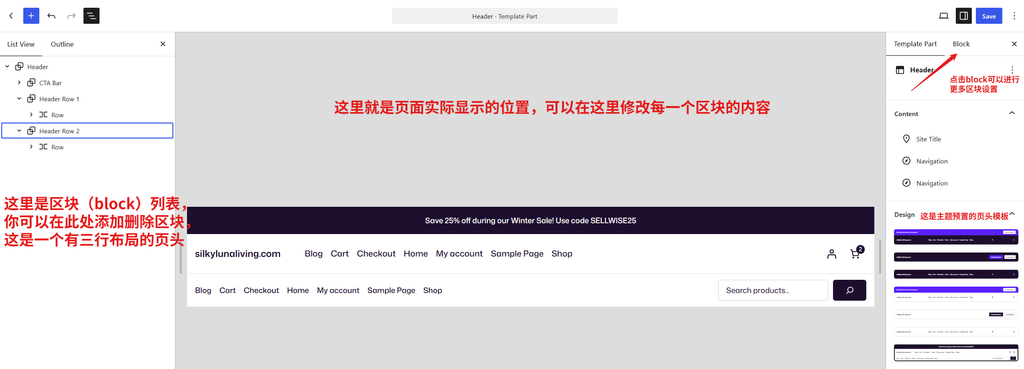Click Checkout in the row with search field
This screenshot has height=369, width=1024.
click(261, 291)
